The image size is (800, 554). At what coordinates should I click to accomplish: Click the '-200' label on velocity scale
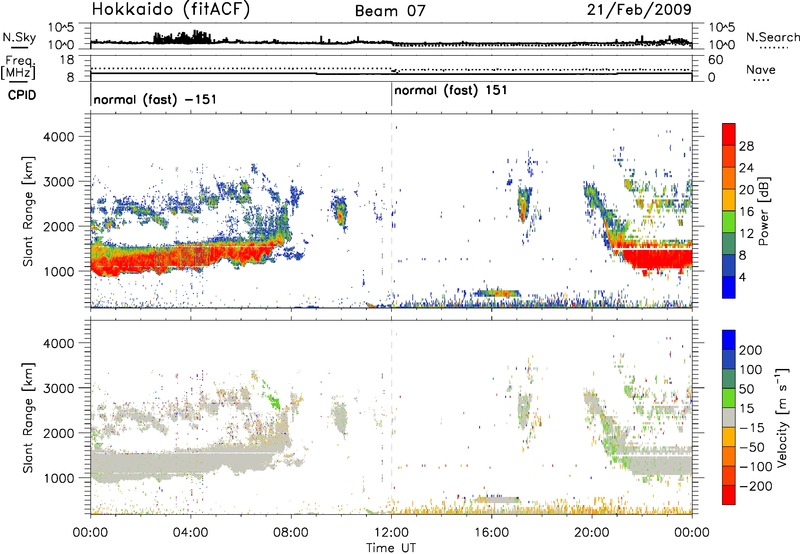tap(756, 486)
